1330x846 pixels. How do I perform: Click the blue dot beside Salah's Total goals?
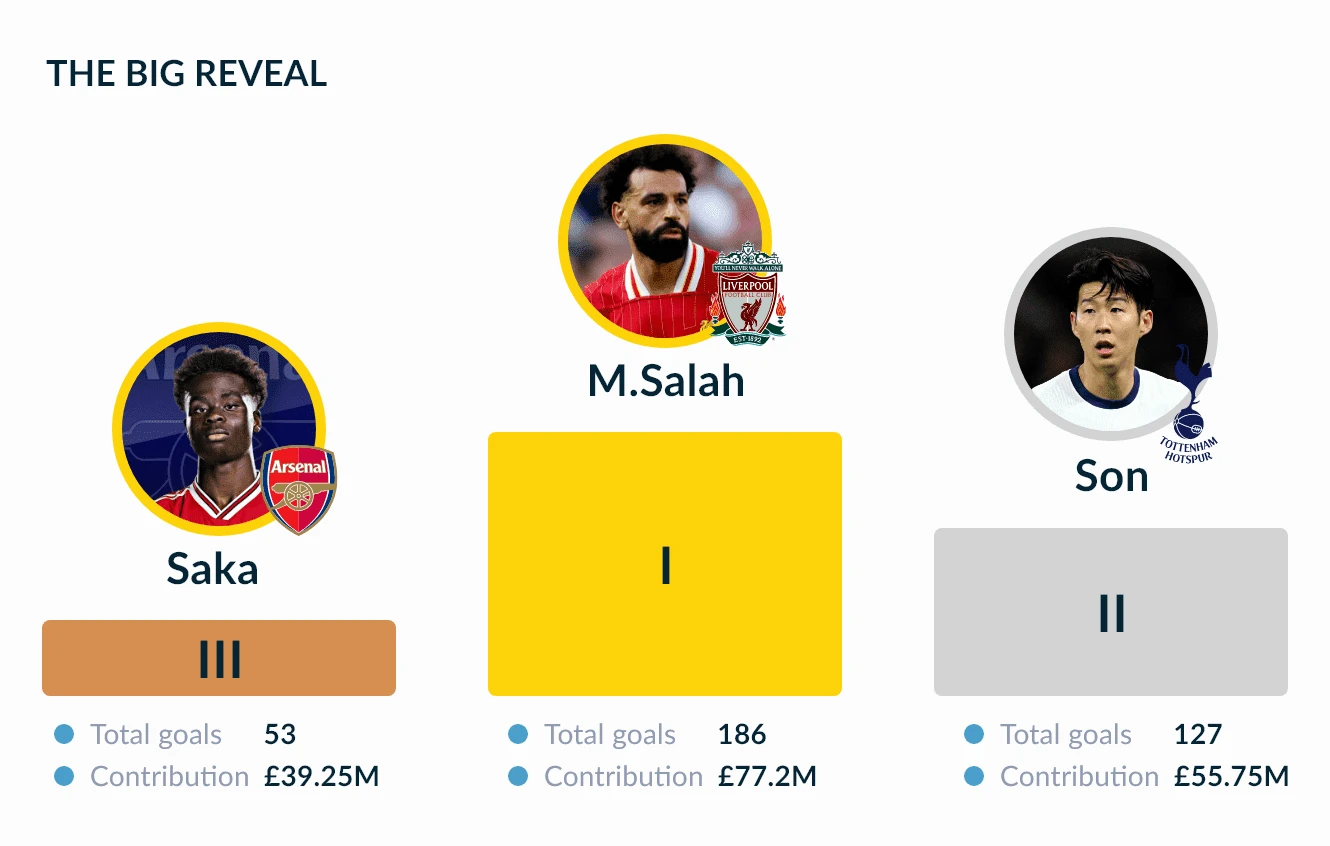[518, 735]
